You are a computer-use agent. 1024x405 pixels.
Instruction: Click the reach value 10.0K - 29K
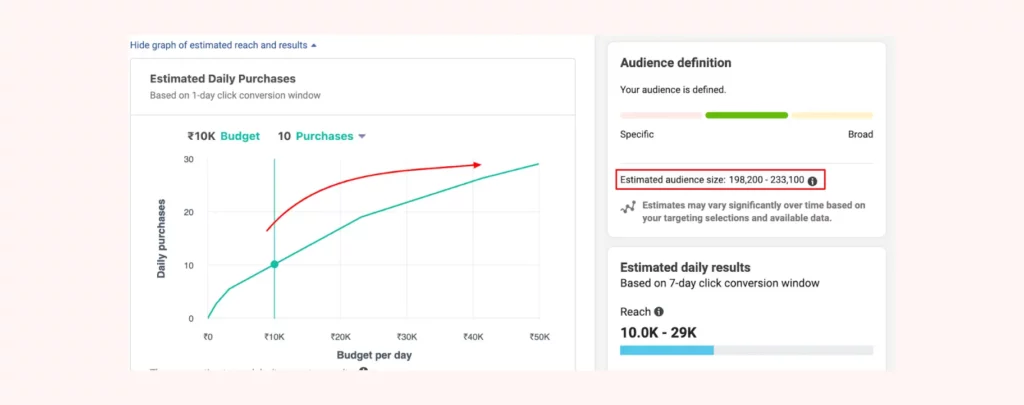pos(658,332)
